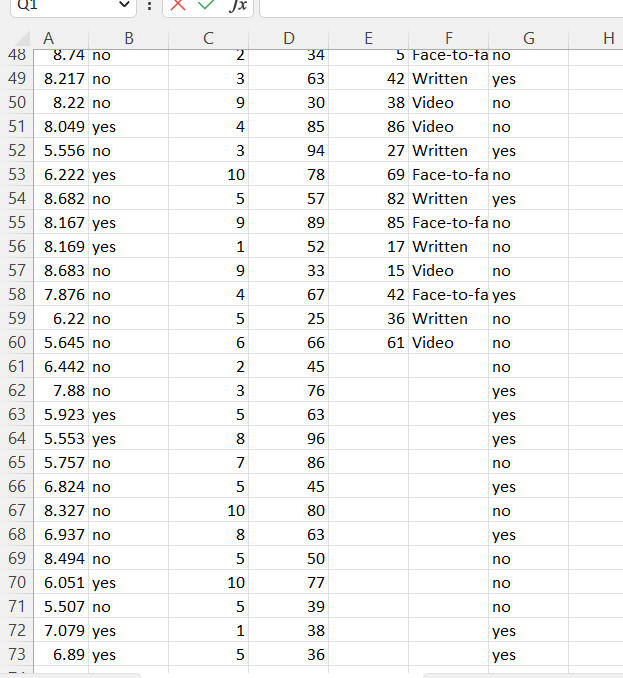Select row 67 header
The width and height of the screenshot is (623, 678).
(17, 510)
